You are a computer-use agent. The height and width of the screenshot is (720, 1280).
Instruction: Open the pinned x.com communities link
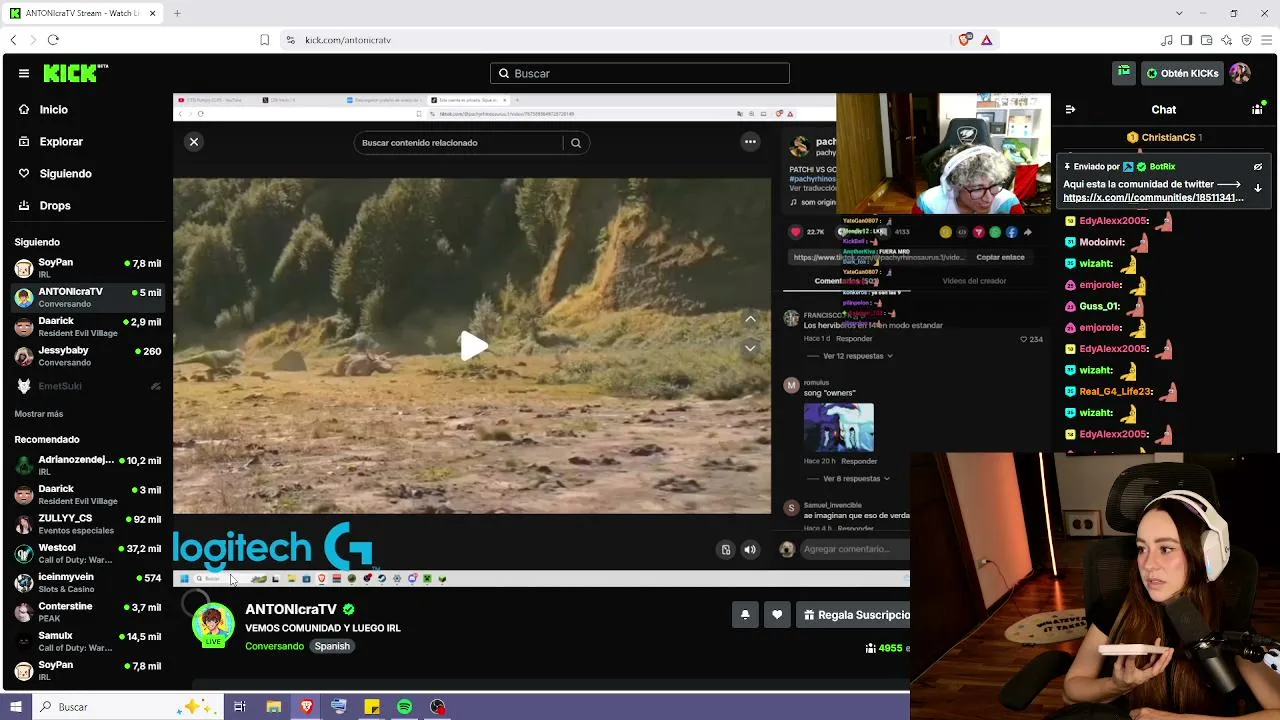click(1153, 198)
